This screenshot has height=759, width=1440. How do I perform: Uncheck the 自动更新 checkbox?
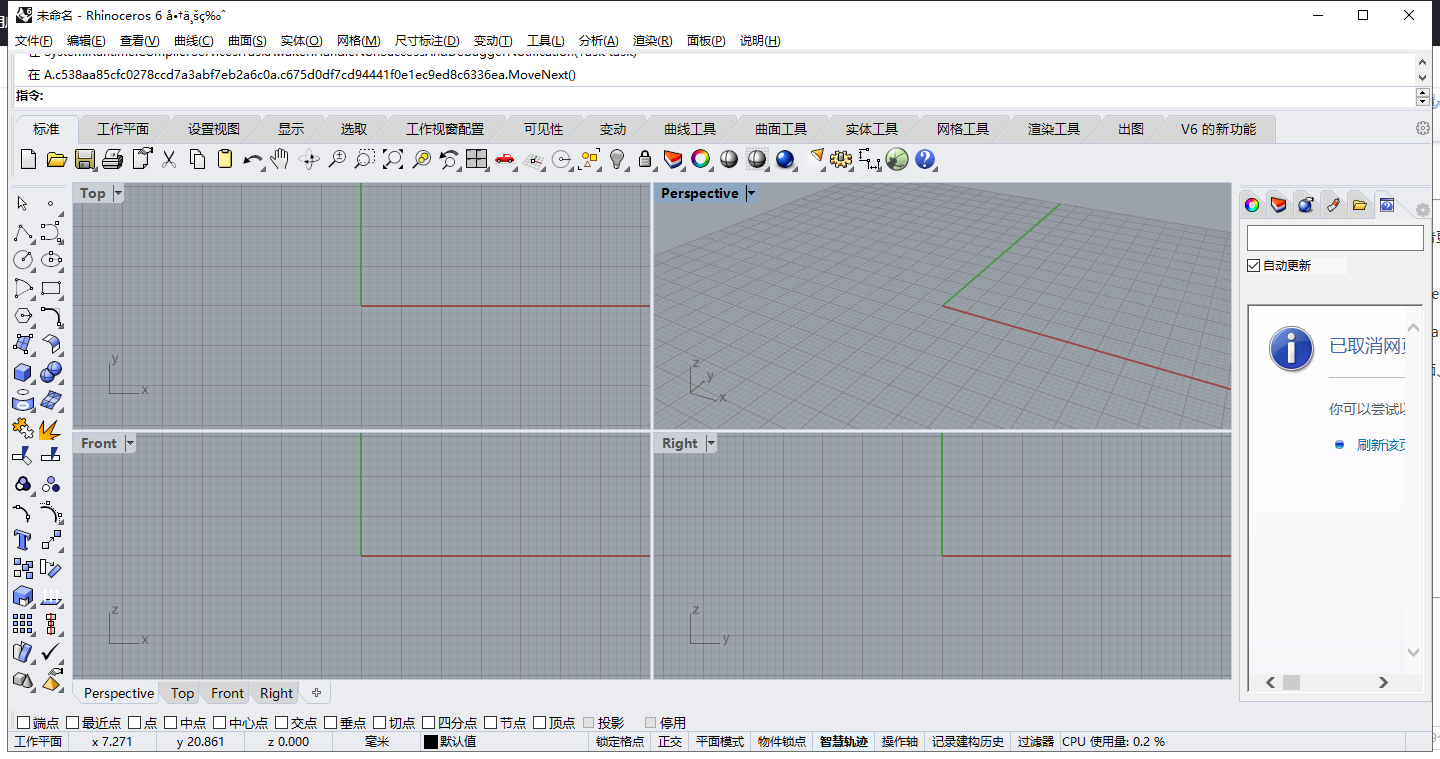[x=1254, y=265]
